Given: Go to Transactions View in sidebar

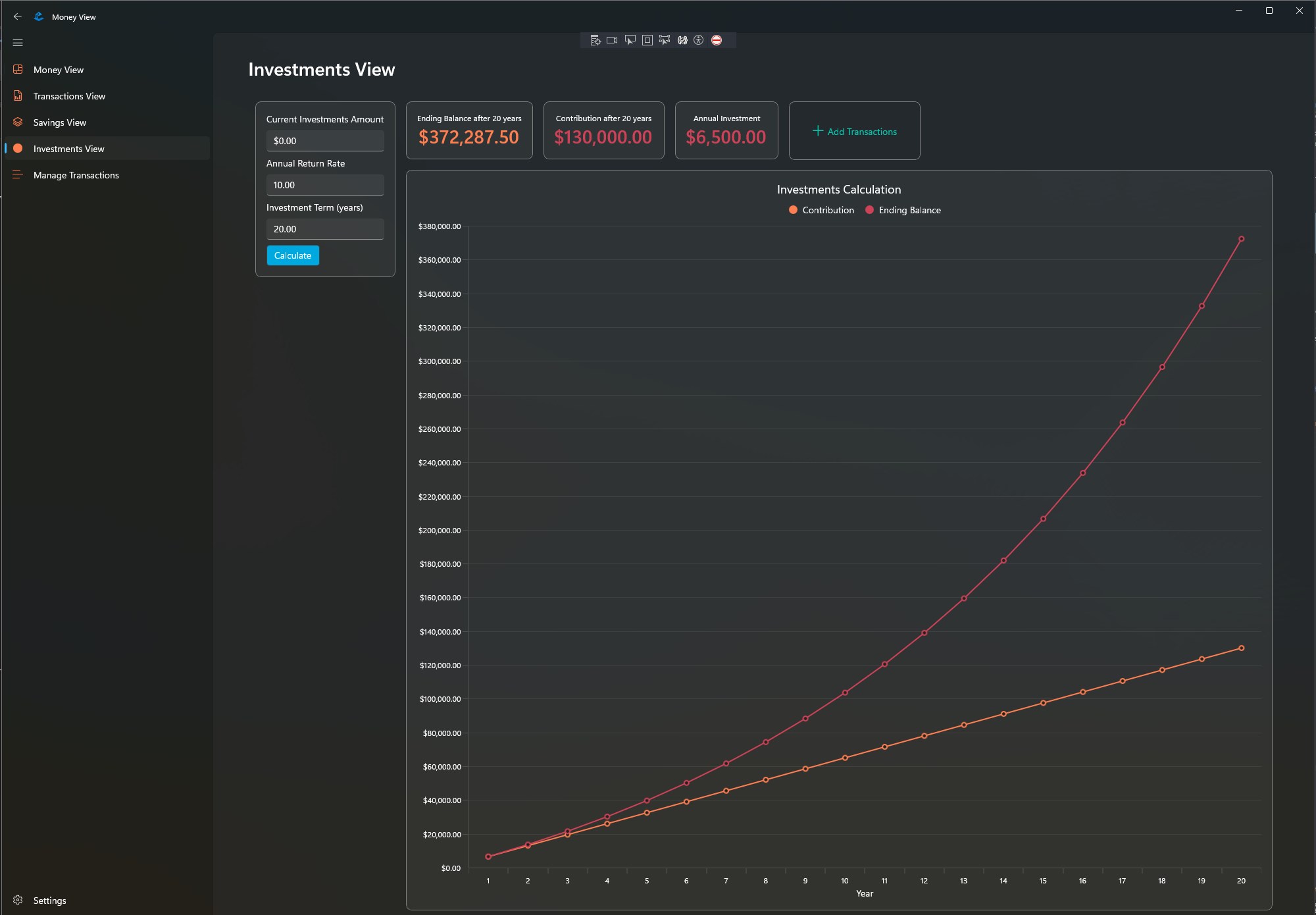Looking at the screenshot, I should coord(69,96).
